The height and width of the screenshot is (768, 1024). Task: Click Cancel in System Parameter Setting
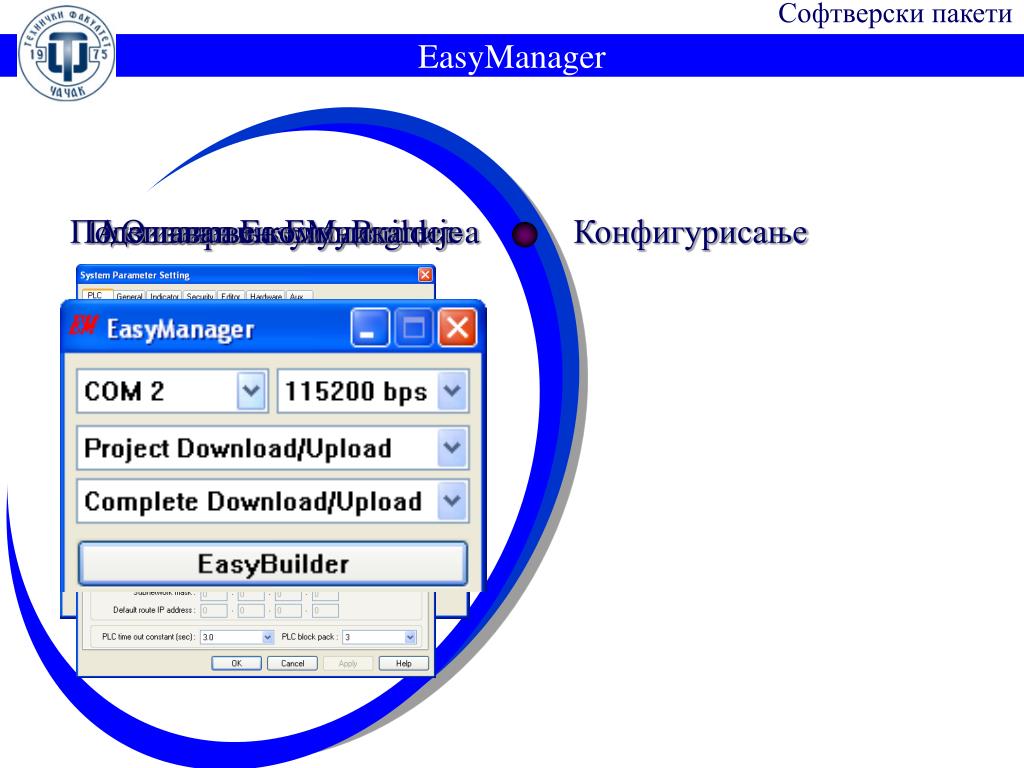click(293, 664)
